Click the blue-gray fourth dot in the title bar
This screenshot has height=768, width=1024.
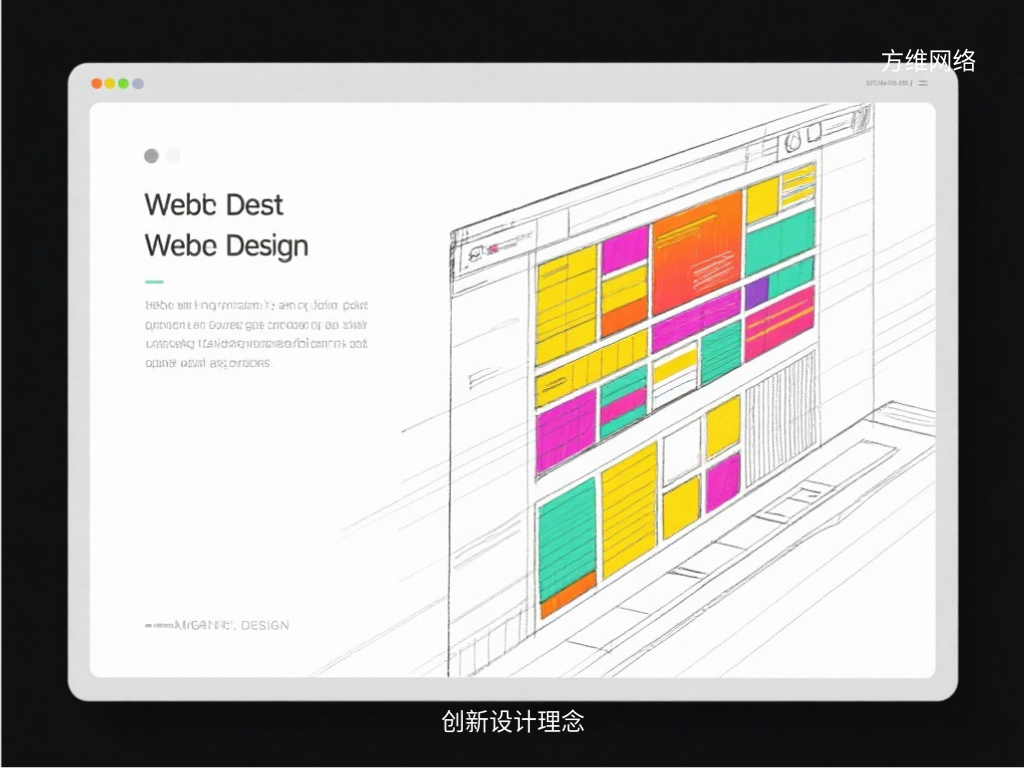[x=137, y=84]
